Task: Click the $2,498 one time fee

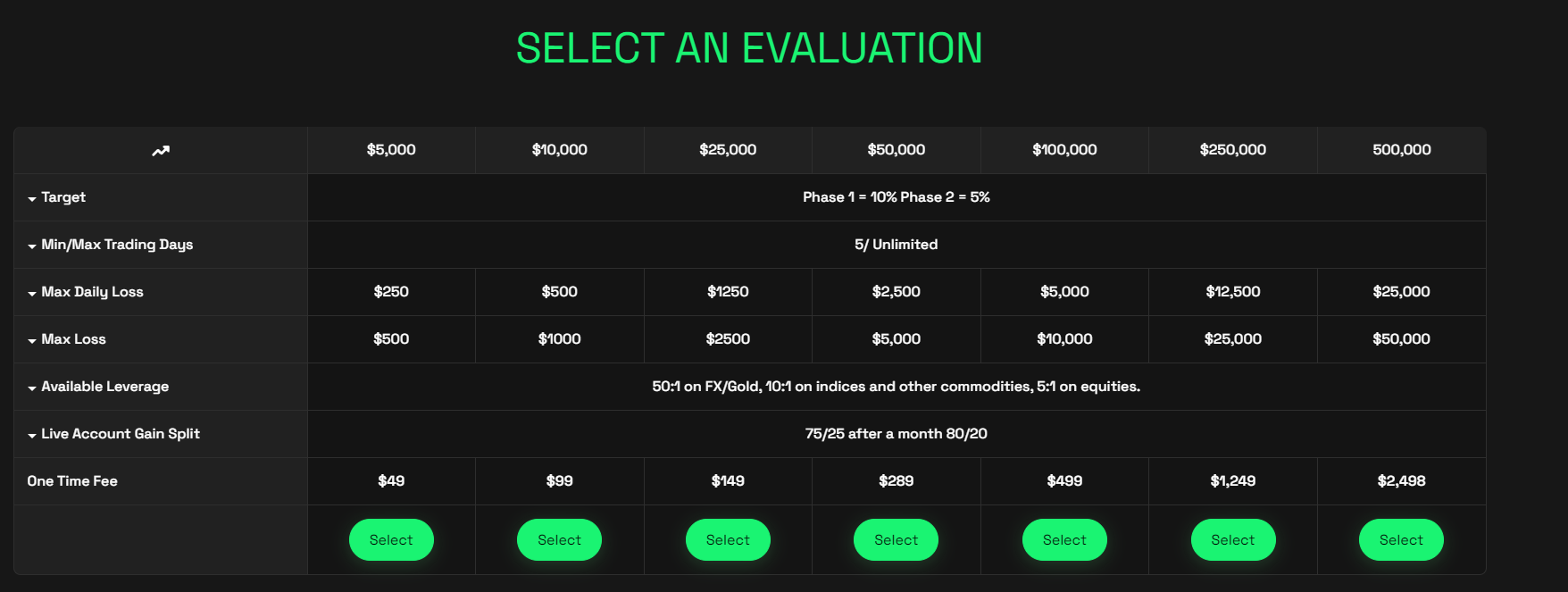Action: [x=1401, y=481]
